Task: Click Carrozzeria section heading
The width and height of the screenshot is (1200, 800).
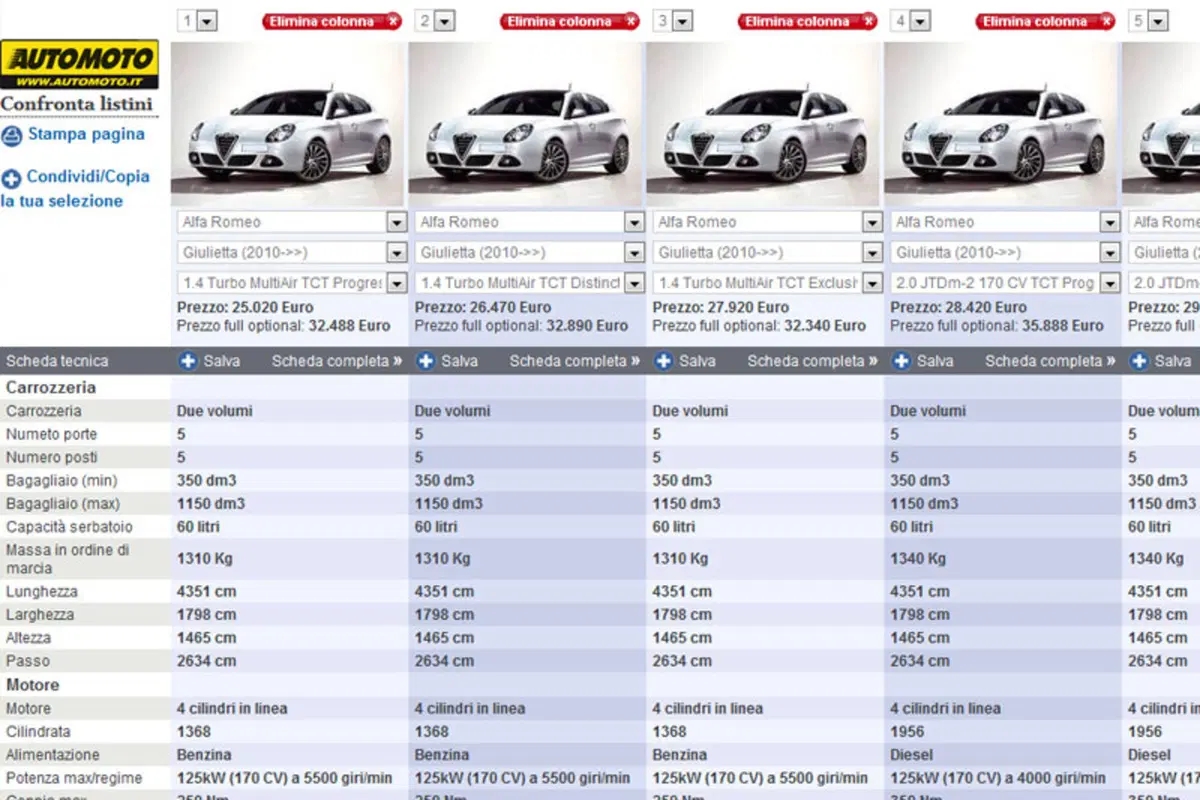Action: click(51, 387)
